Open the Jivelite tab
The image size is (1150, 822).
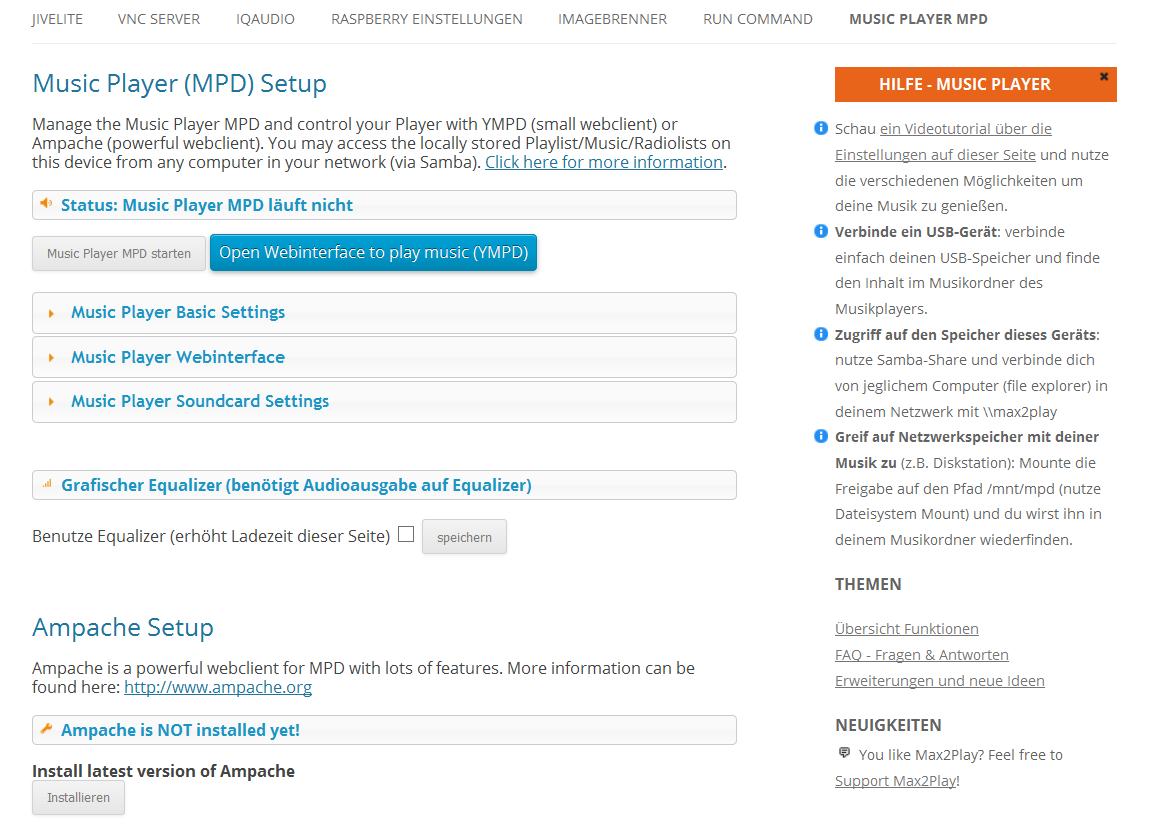(x=57, y=19)
